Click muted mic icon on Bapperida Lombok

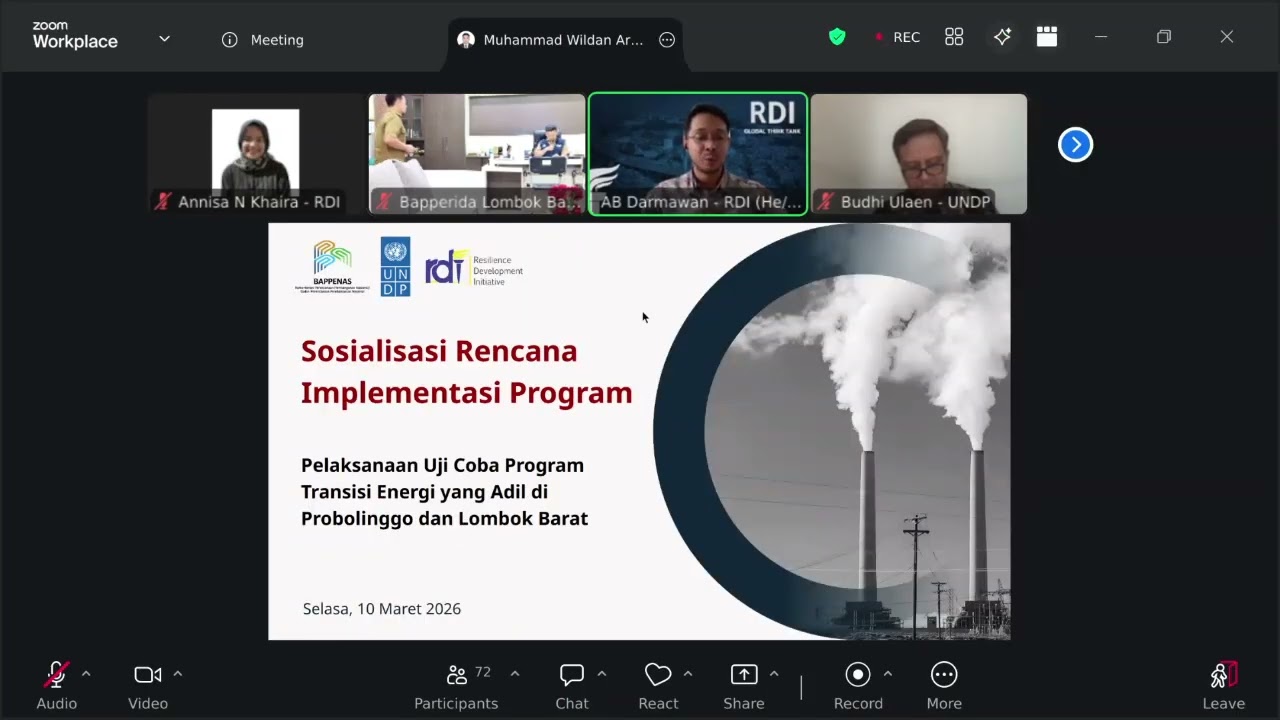point(384,202)
